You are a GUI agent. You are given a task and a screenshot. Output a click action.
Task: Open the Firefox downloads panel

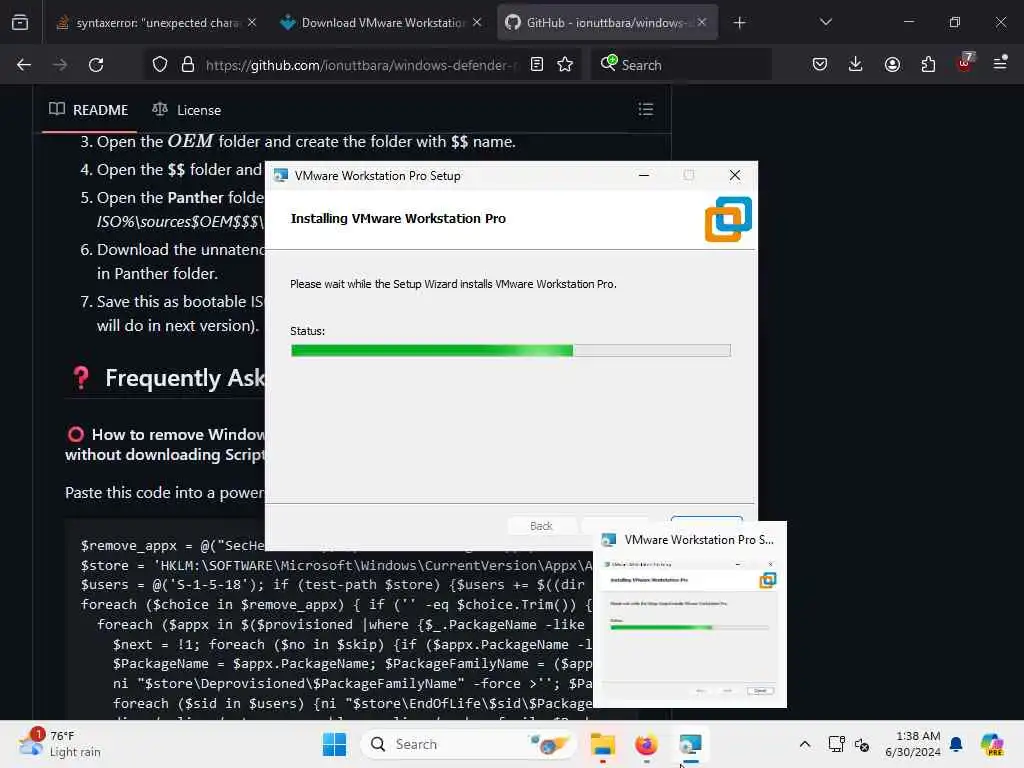pos(856,65)
